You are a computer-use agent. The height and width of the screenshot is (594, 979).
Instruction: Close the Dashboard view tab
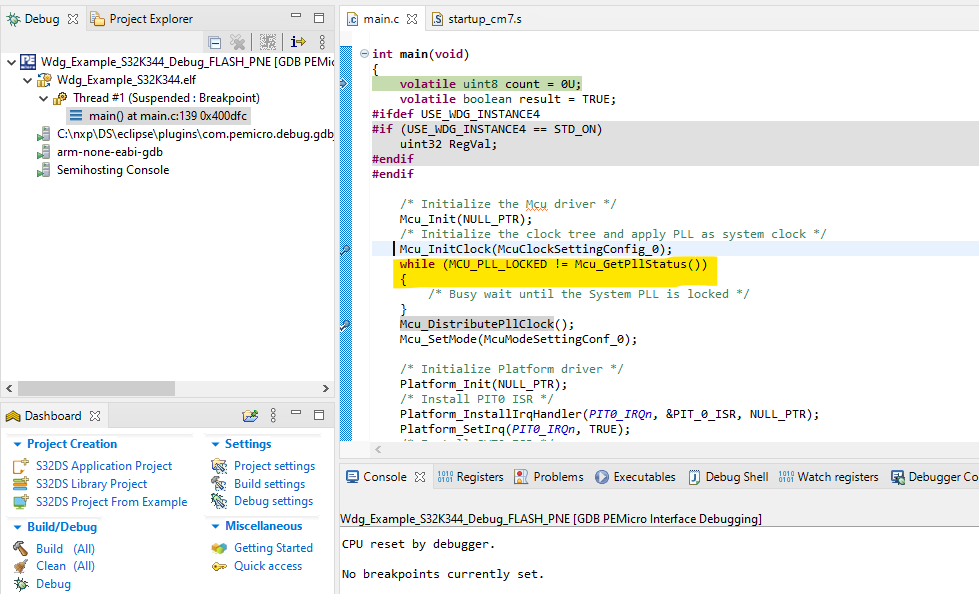(95, 416)
